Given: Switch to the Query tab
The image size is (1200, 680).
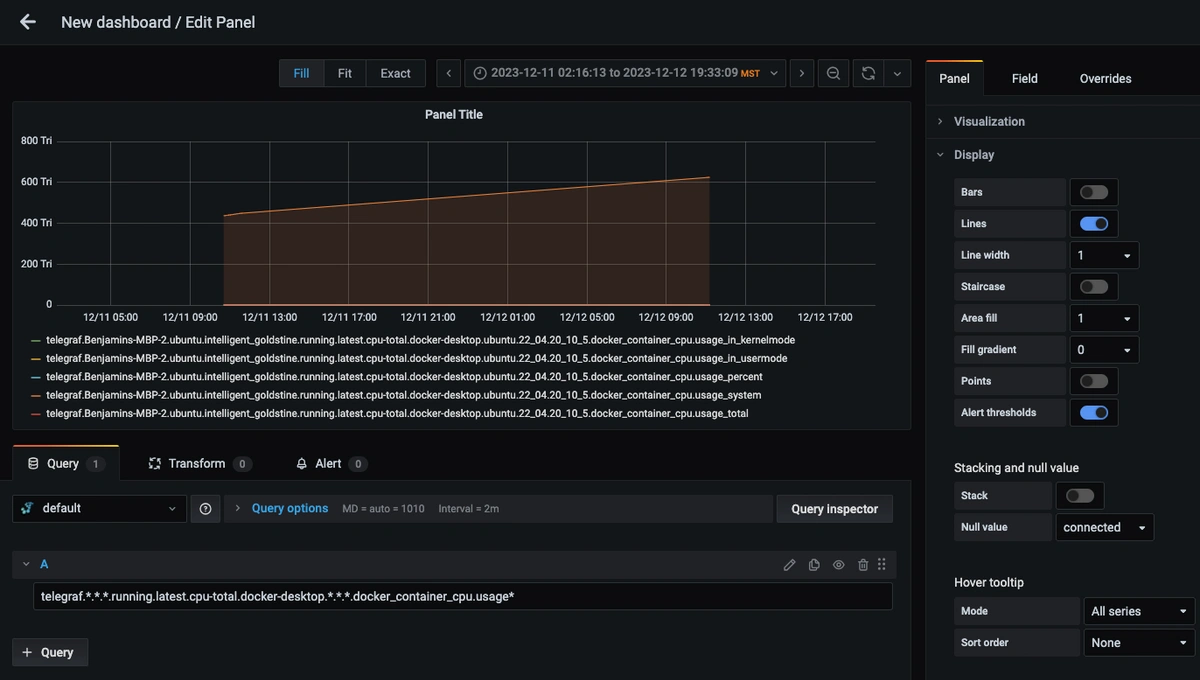Looking at the screenshot, I should coord(65,463).
